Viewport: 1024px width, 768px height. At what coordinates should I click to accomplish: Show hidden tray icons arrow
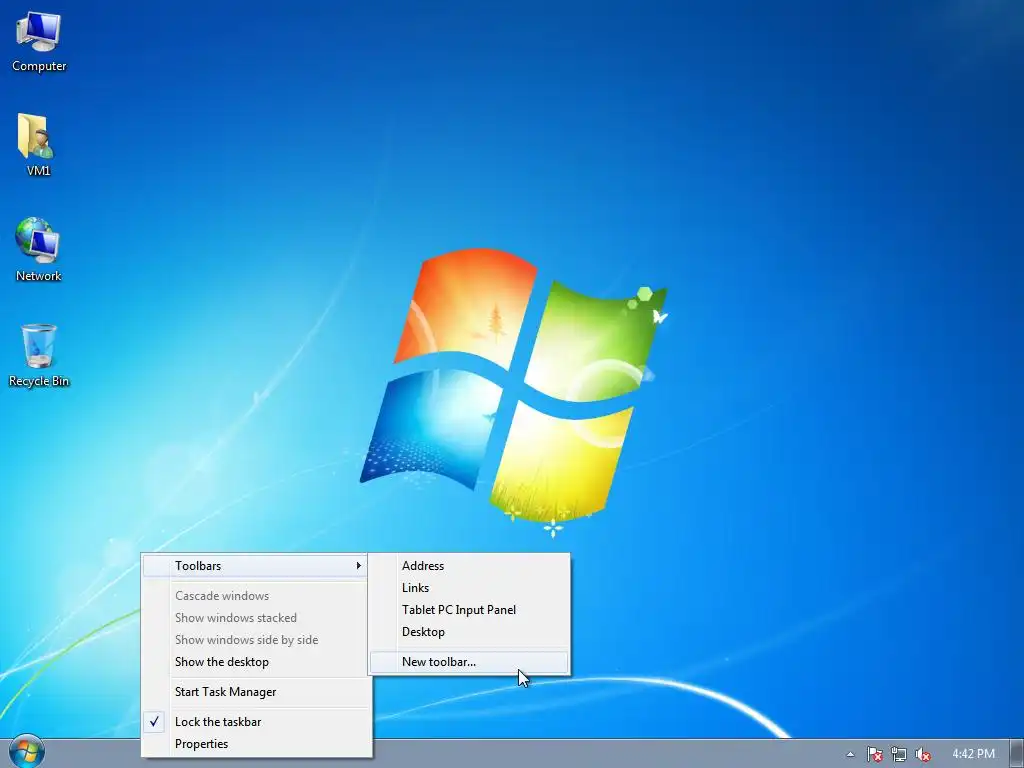click(850, 754)
